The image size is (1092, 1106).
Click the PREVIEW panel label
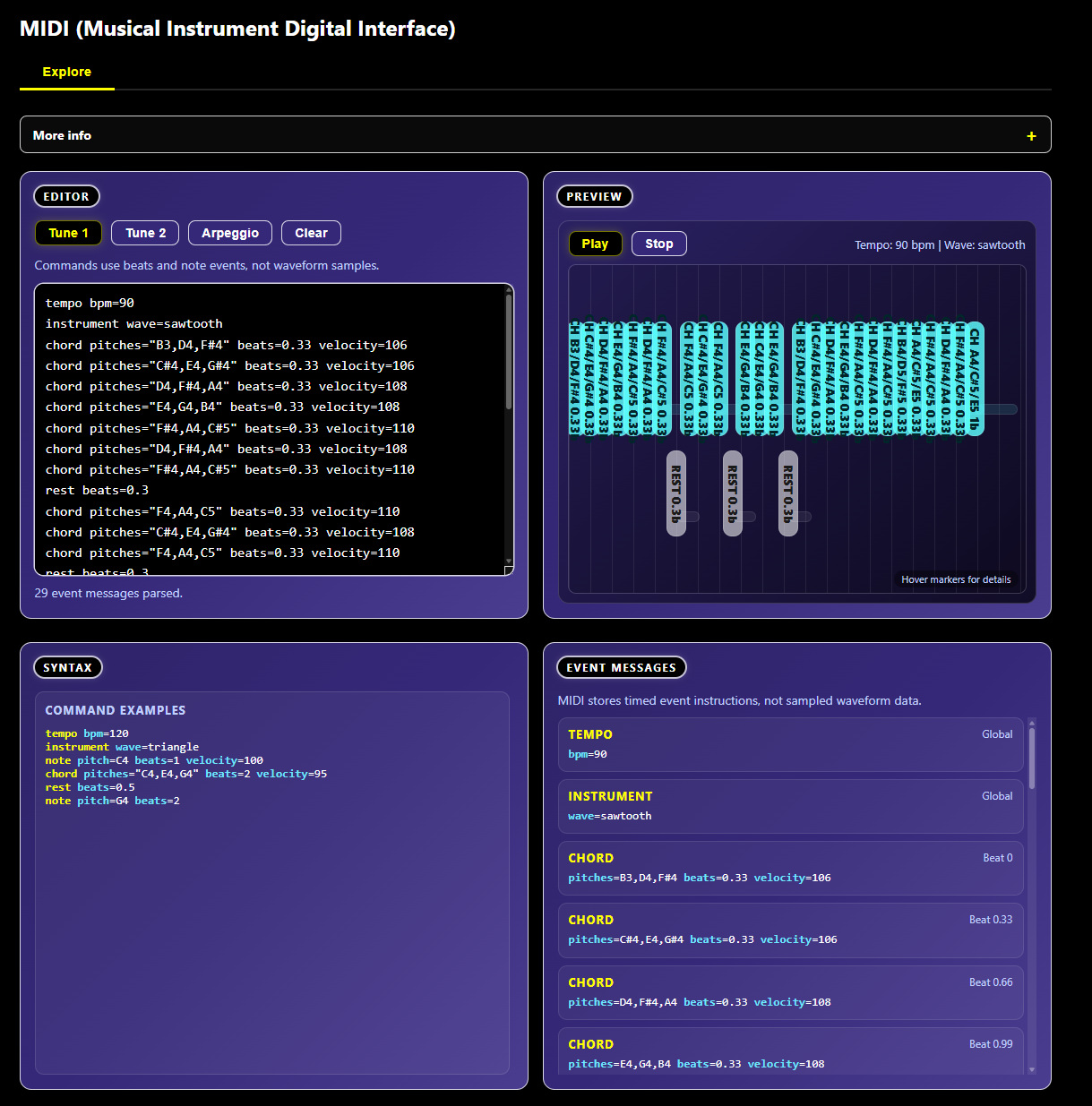pyautogui.click(x=594, y=196)
